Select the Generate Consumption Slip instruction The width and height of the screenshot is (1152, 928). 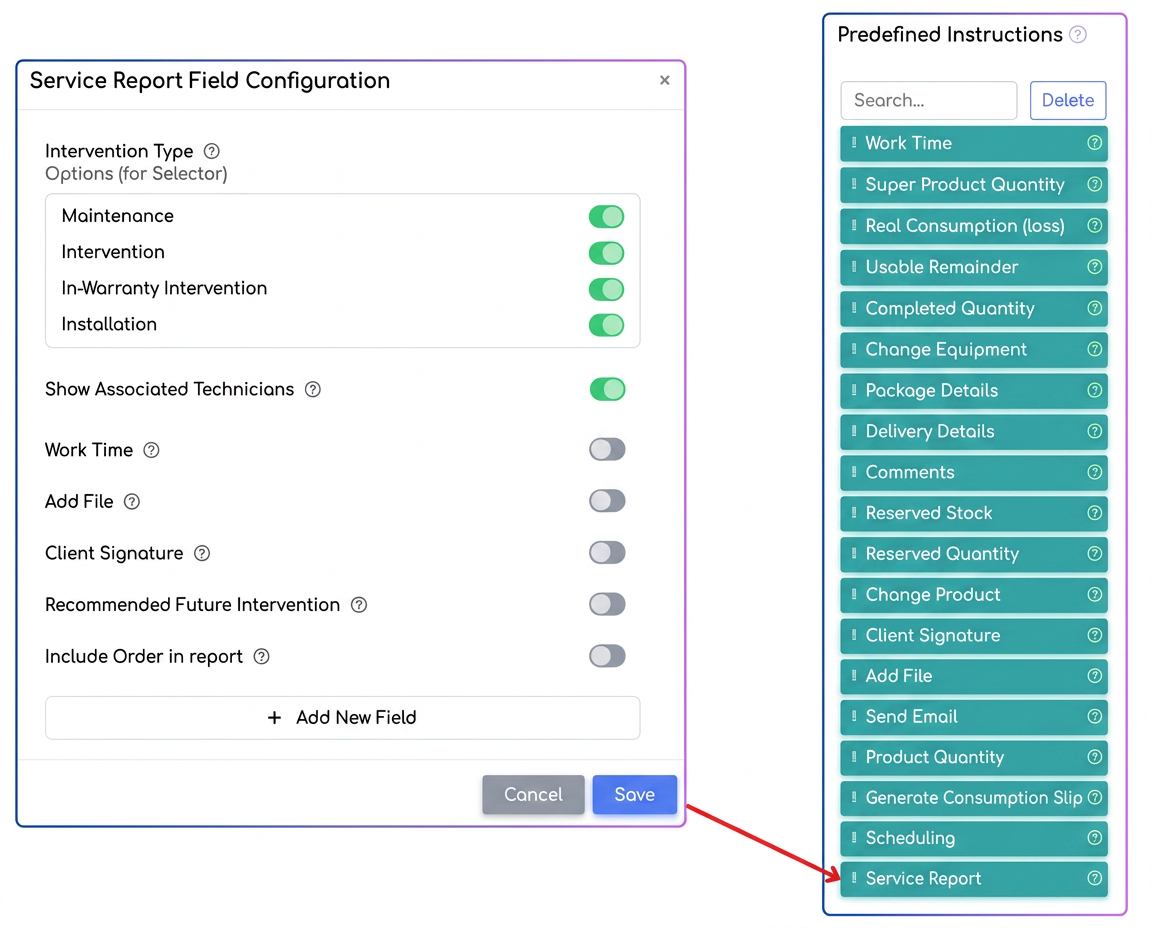coord(973,798)
